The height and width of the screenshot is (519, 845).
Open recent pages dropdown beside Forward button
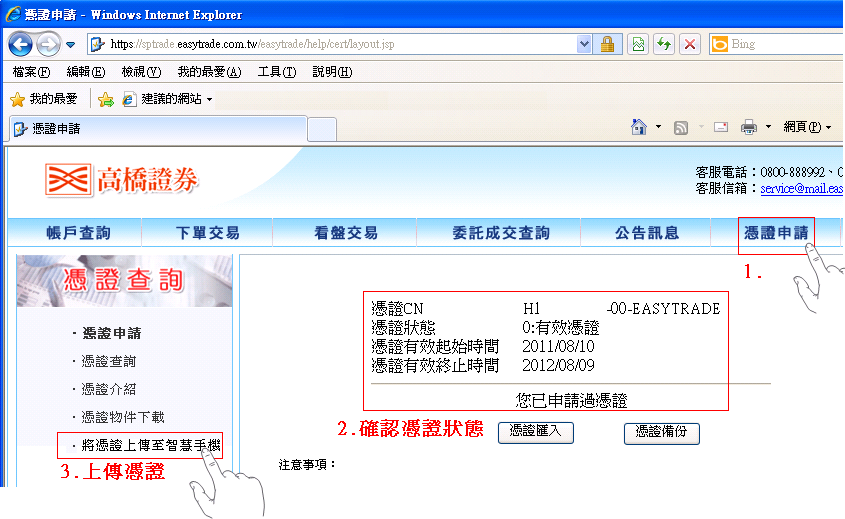point(71,45)
